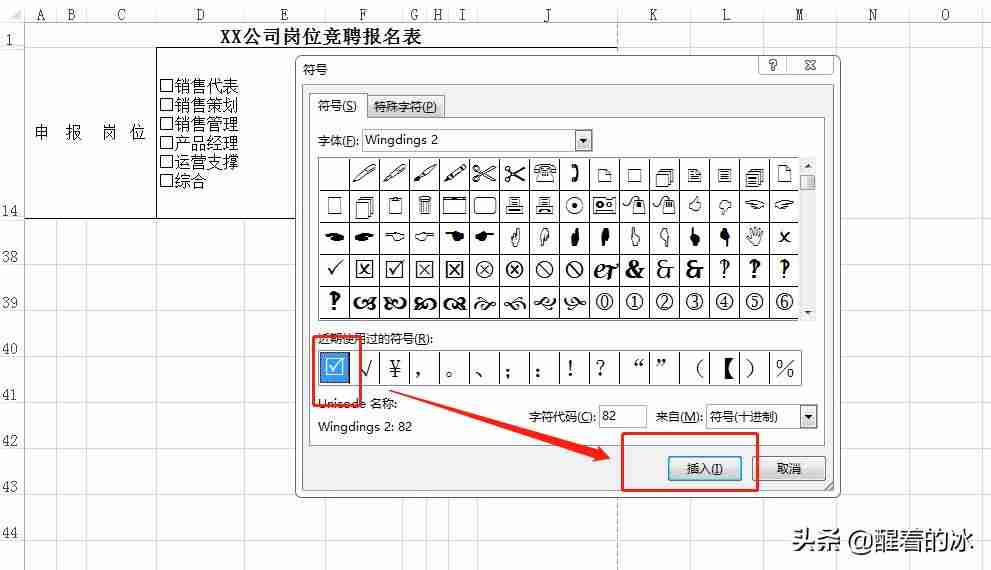This screenshot has width=991, height=570.
Task: Pick the circled six symbol
Action: (784, 302)
